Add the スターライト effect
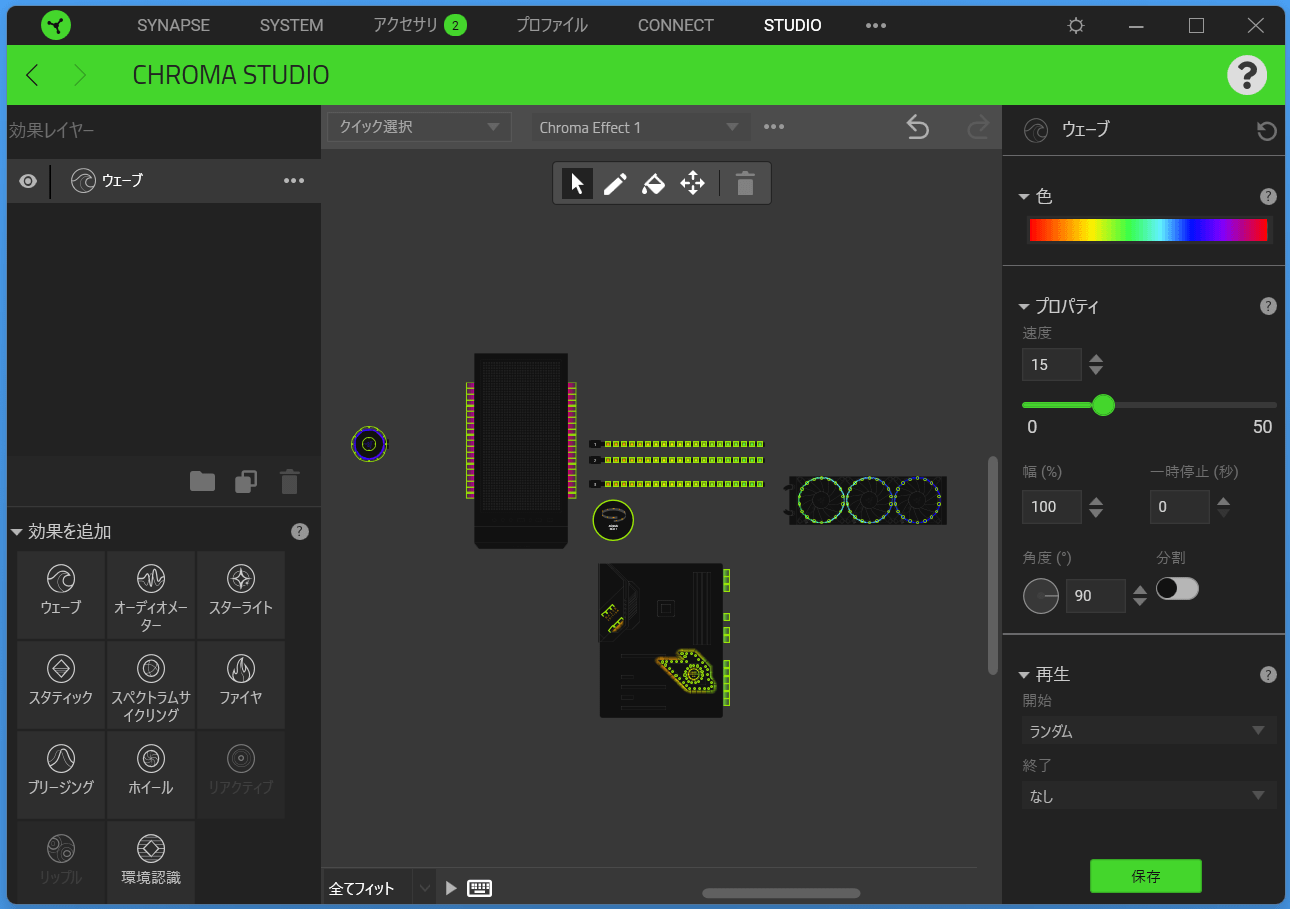 click(x=241, y=594)
